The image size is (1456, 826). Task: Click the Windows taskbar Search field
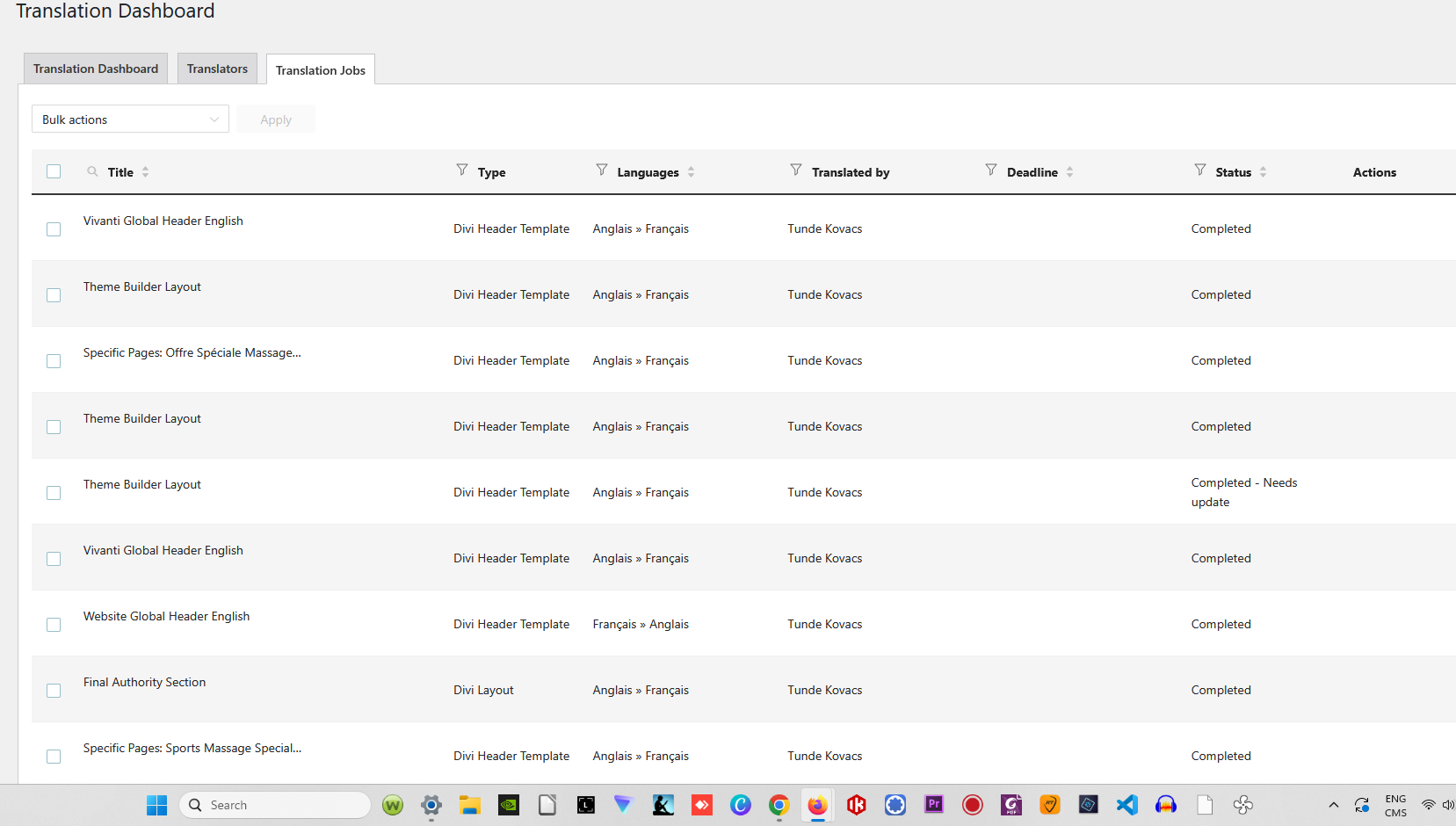click(275, 805)
